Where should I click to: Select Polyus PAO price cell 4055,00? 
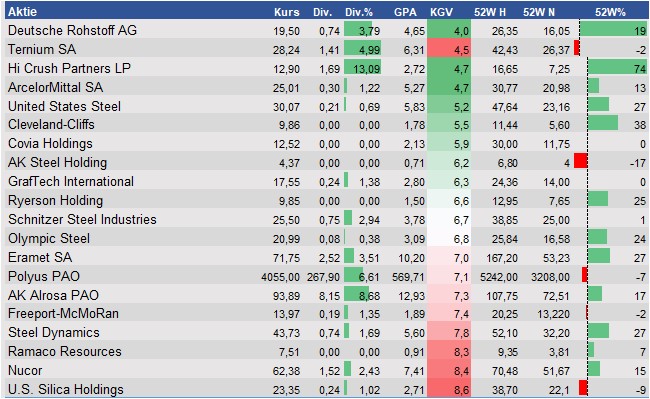pos(280,277)
